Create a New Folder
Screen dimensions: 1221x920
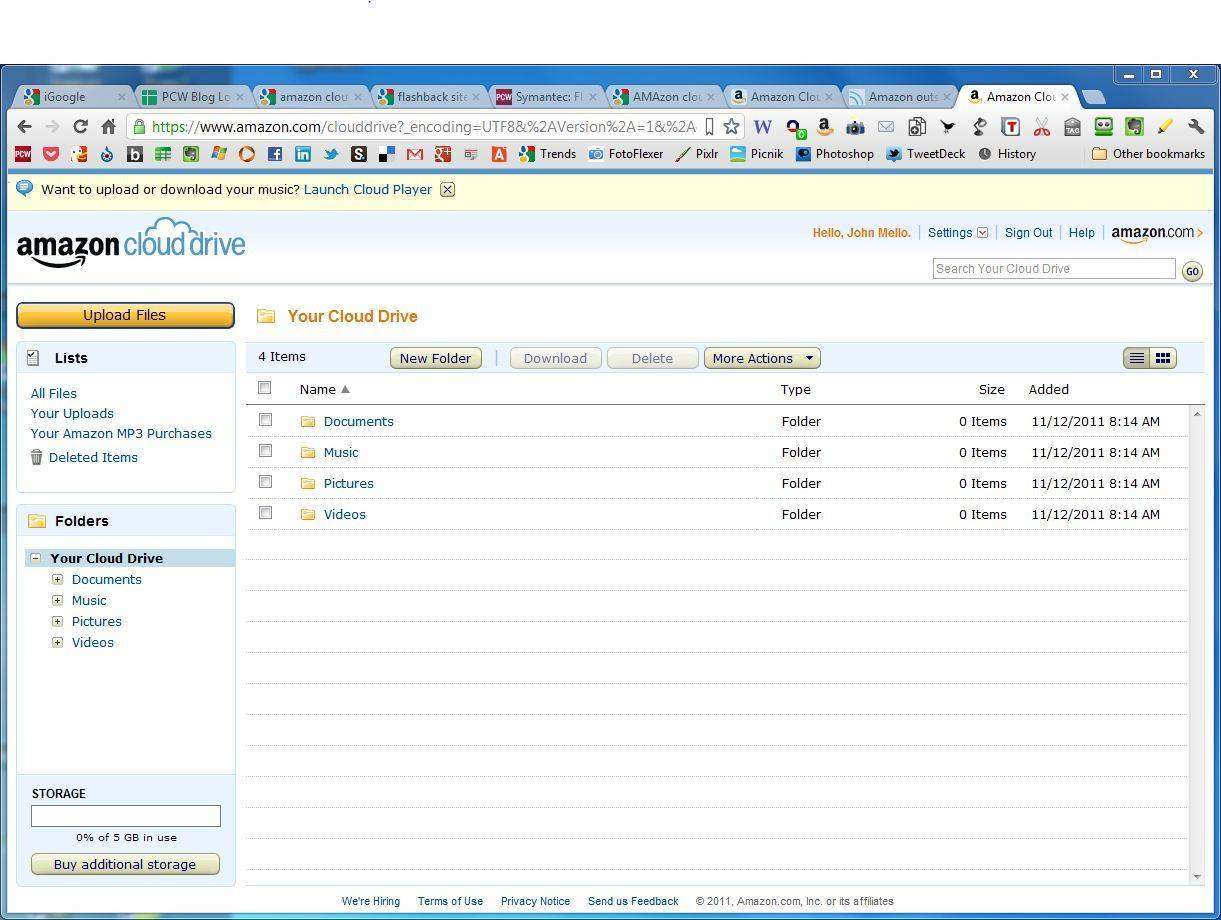coord(436,358)
